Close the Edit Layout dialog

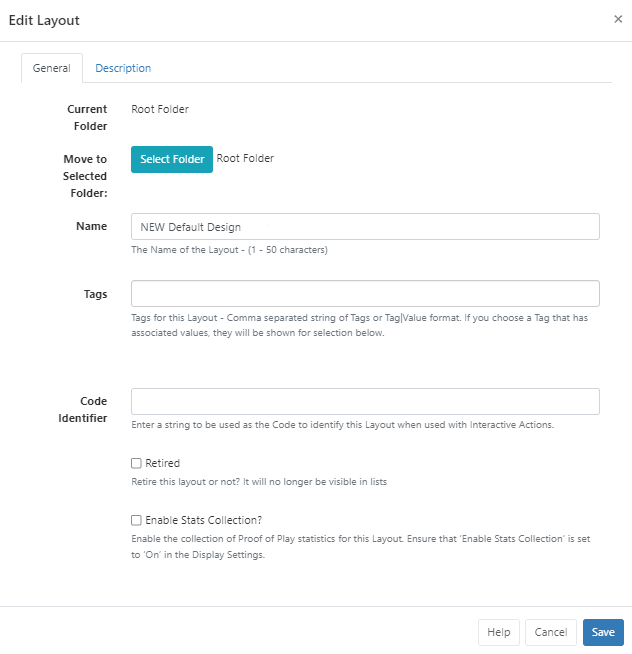[x=617, y=19]
